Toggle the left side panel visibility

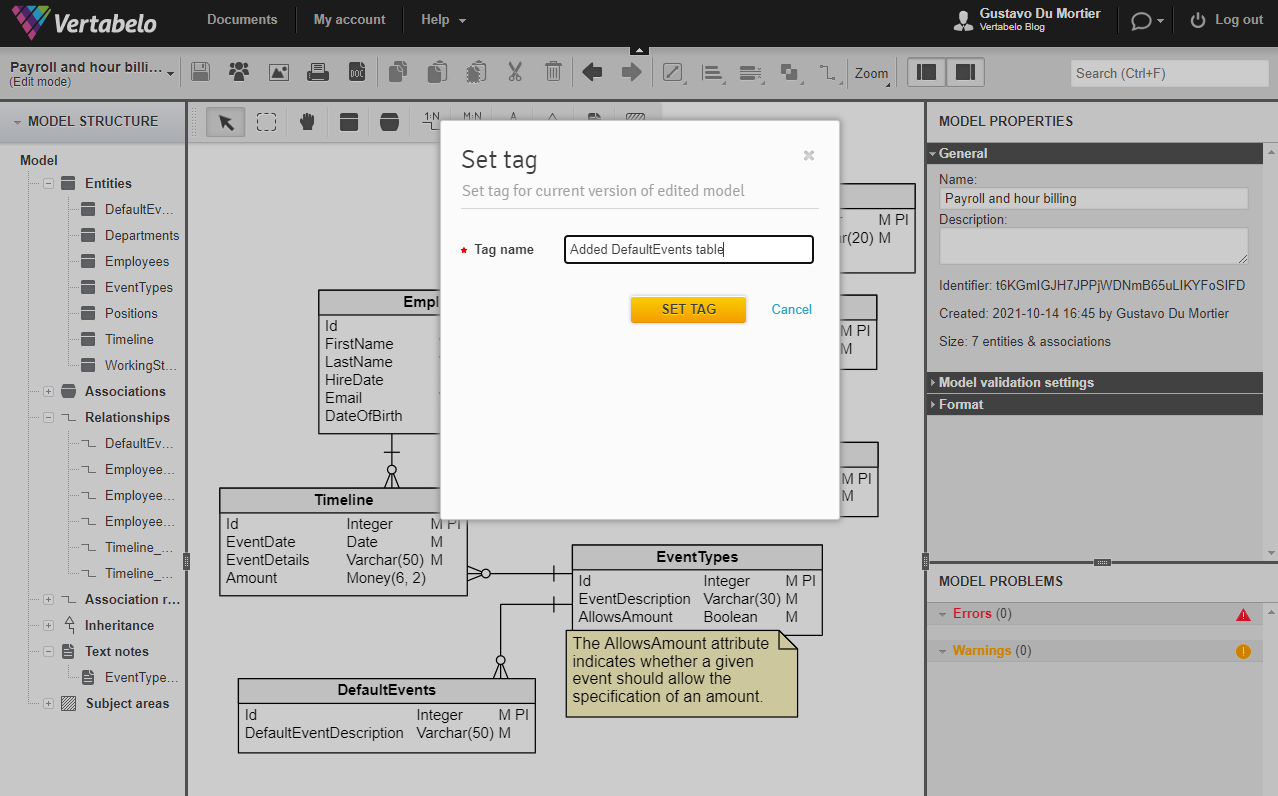[927, 72]
